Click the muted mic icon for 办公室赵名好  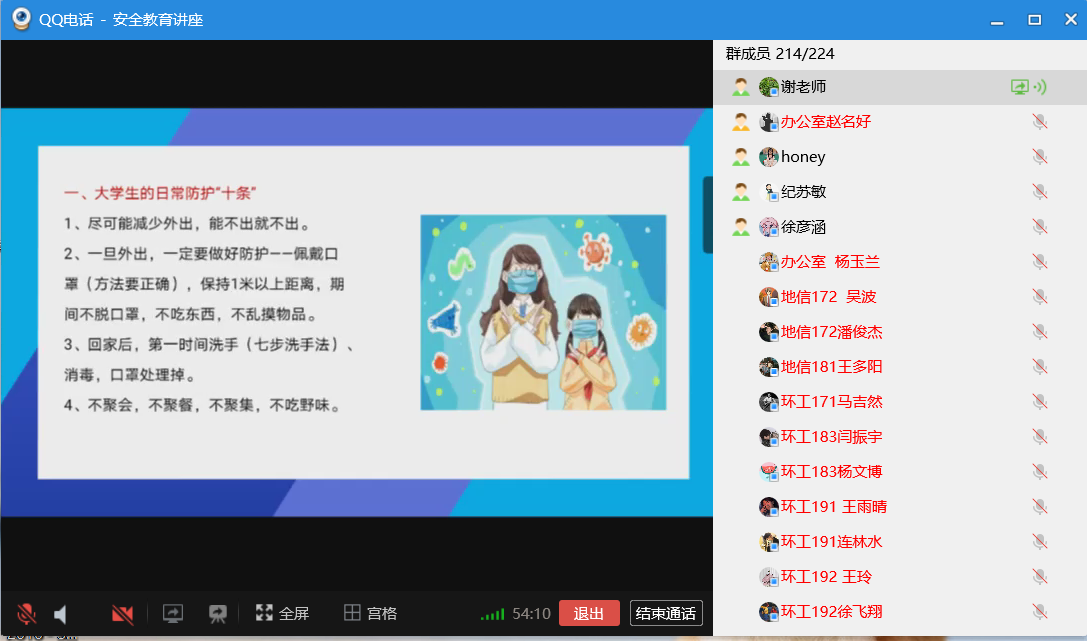pyautogui.click(x=1040, y=122)
